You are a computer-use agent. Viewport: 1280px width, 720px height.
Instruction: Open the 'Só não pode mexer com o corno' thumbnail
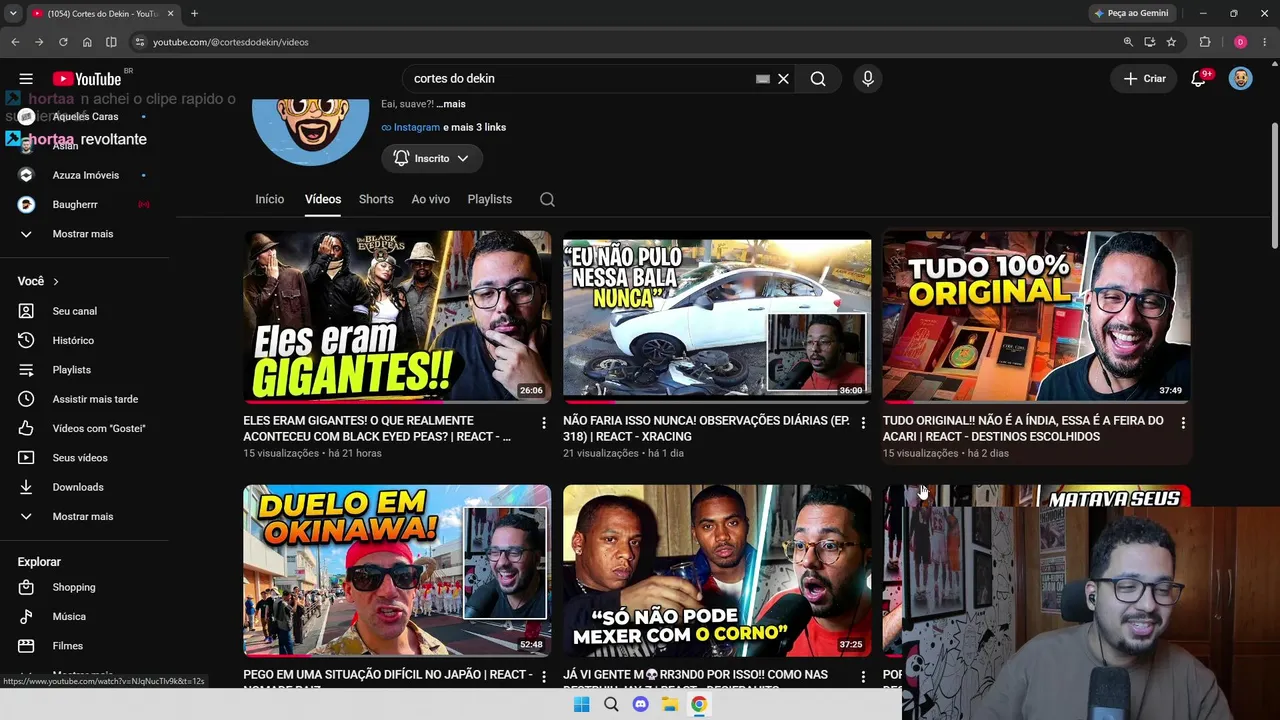pyautogui.click(x=717, y=571)
